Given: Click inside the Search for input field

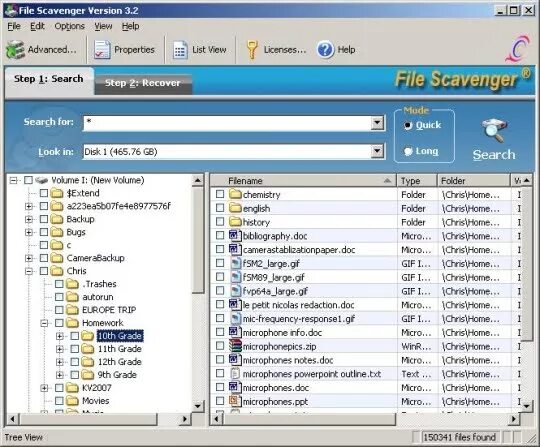Looking at the screenshot, I should point(227,123).
